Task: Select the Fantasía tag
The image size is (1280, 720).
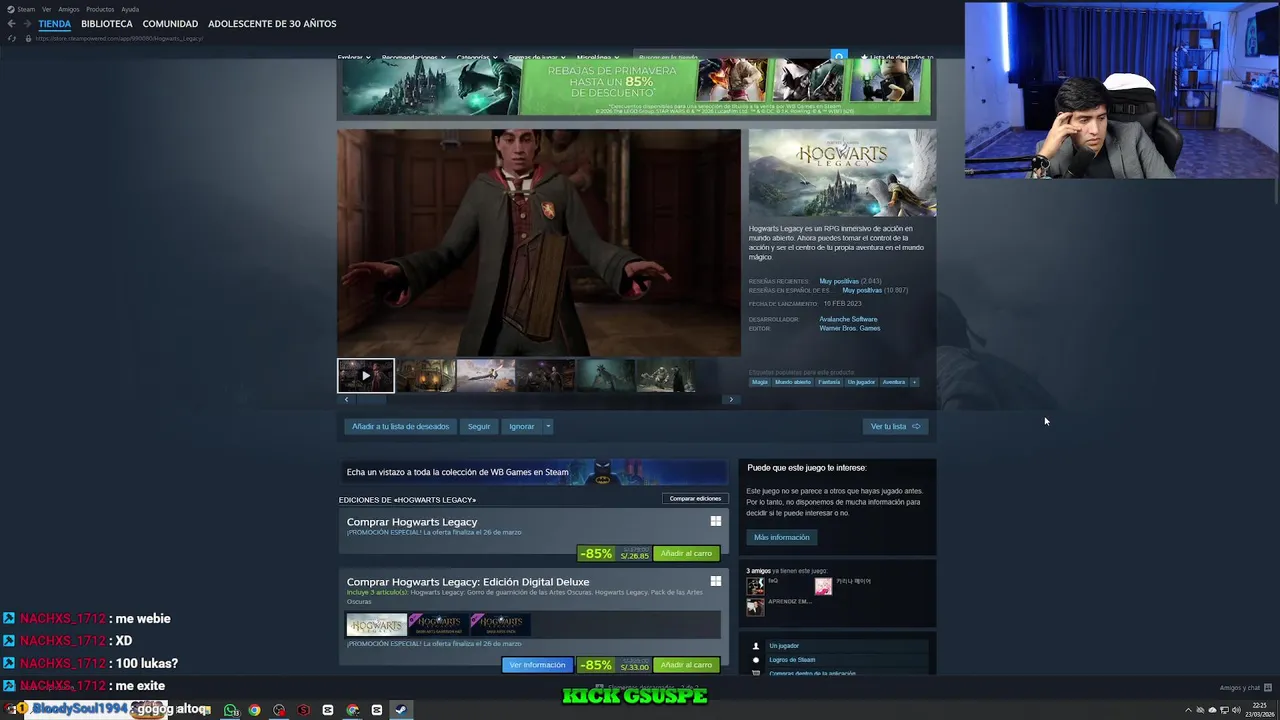Action: (x=829, y=382)
